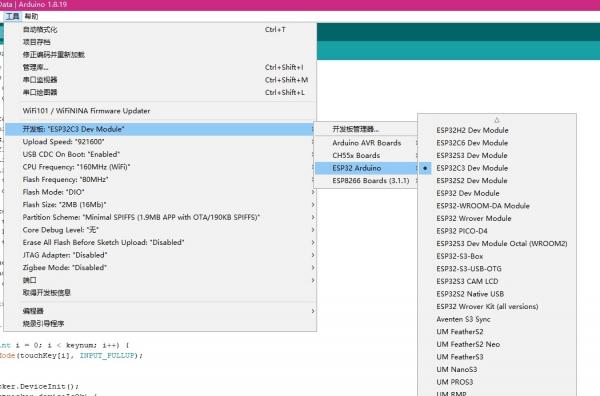Expand CH55x Boards submenu
600x396 pixels.
click(x=366, y=156)
